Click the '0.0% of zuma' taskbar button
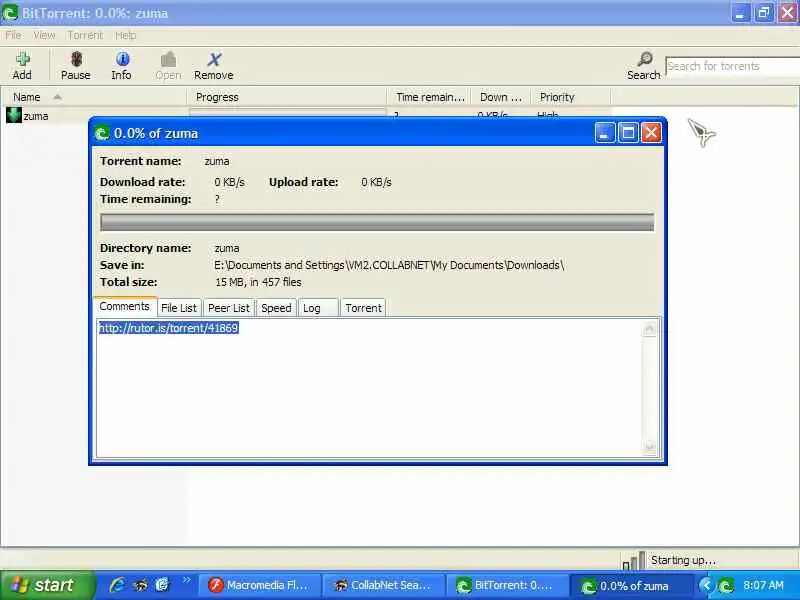This screenshot has height=600, width=800. click(x=631, y=586)
